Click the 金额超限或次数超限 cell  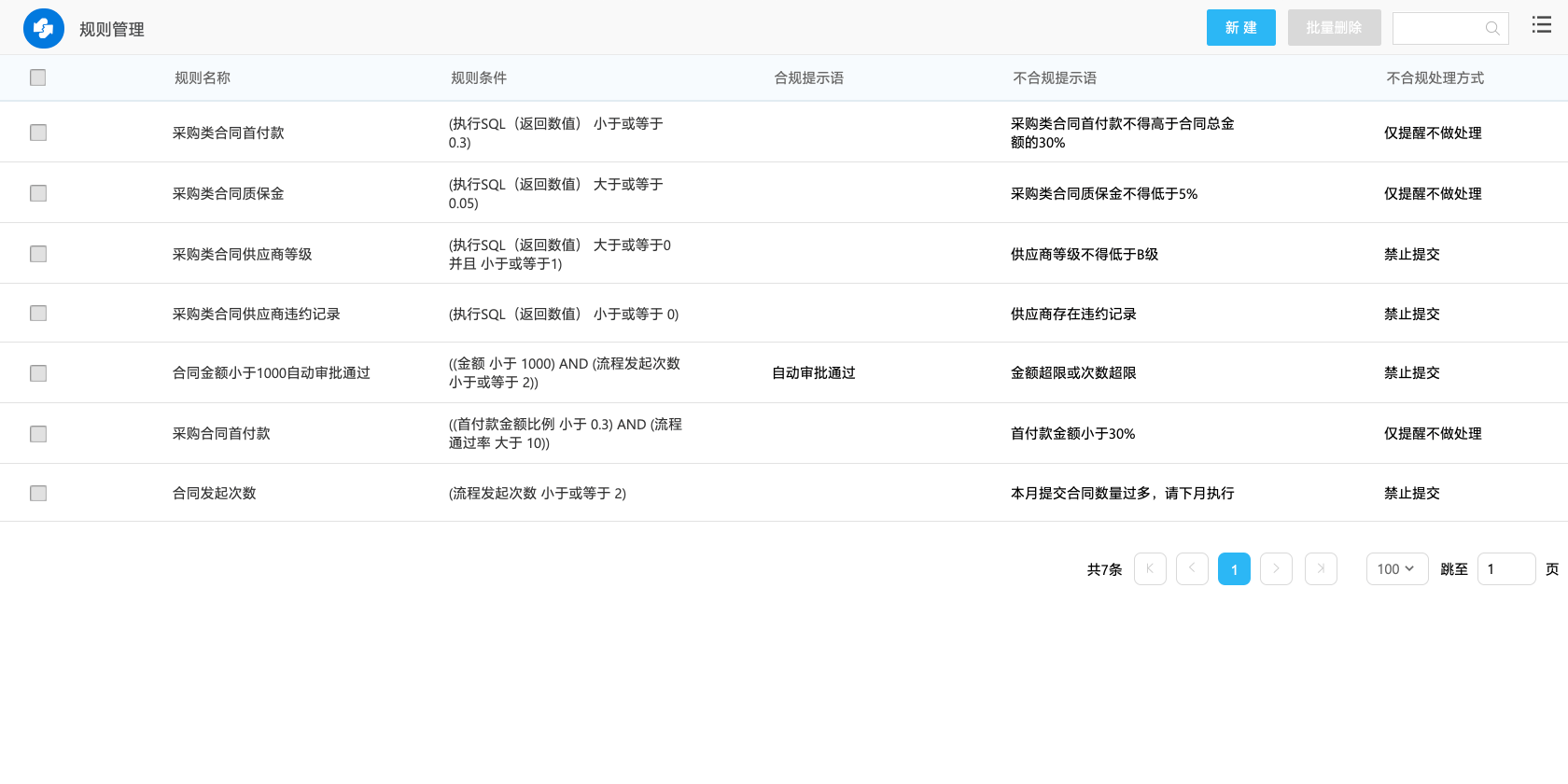click(x=1073, y=373)
